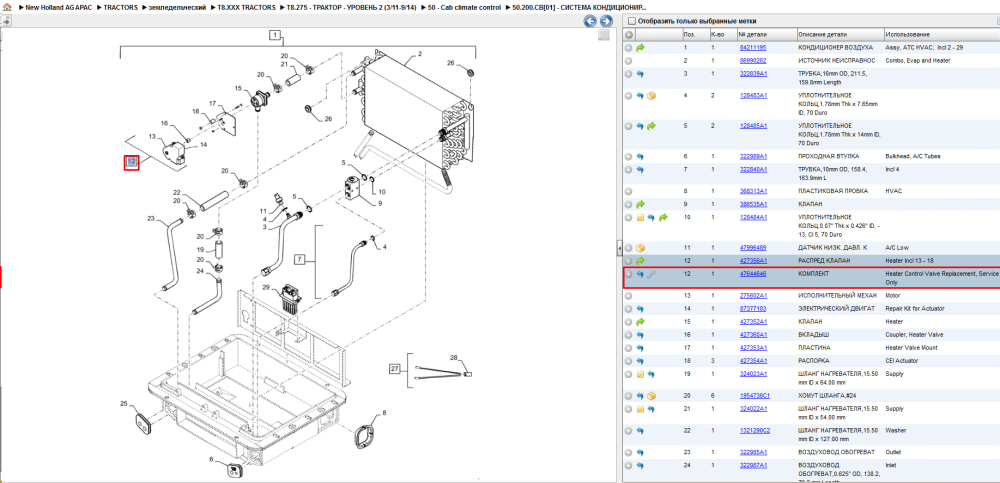Image resolution: width=1000 pixels, height=483 pixels.
Task: Go to previous diagram with left arrow
Action: point(591,21)
